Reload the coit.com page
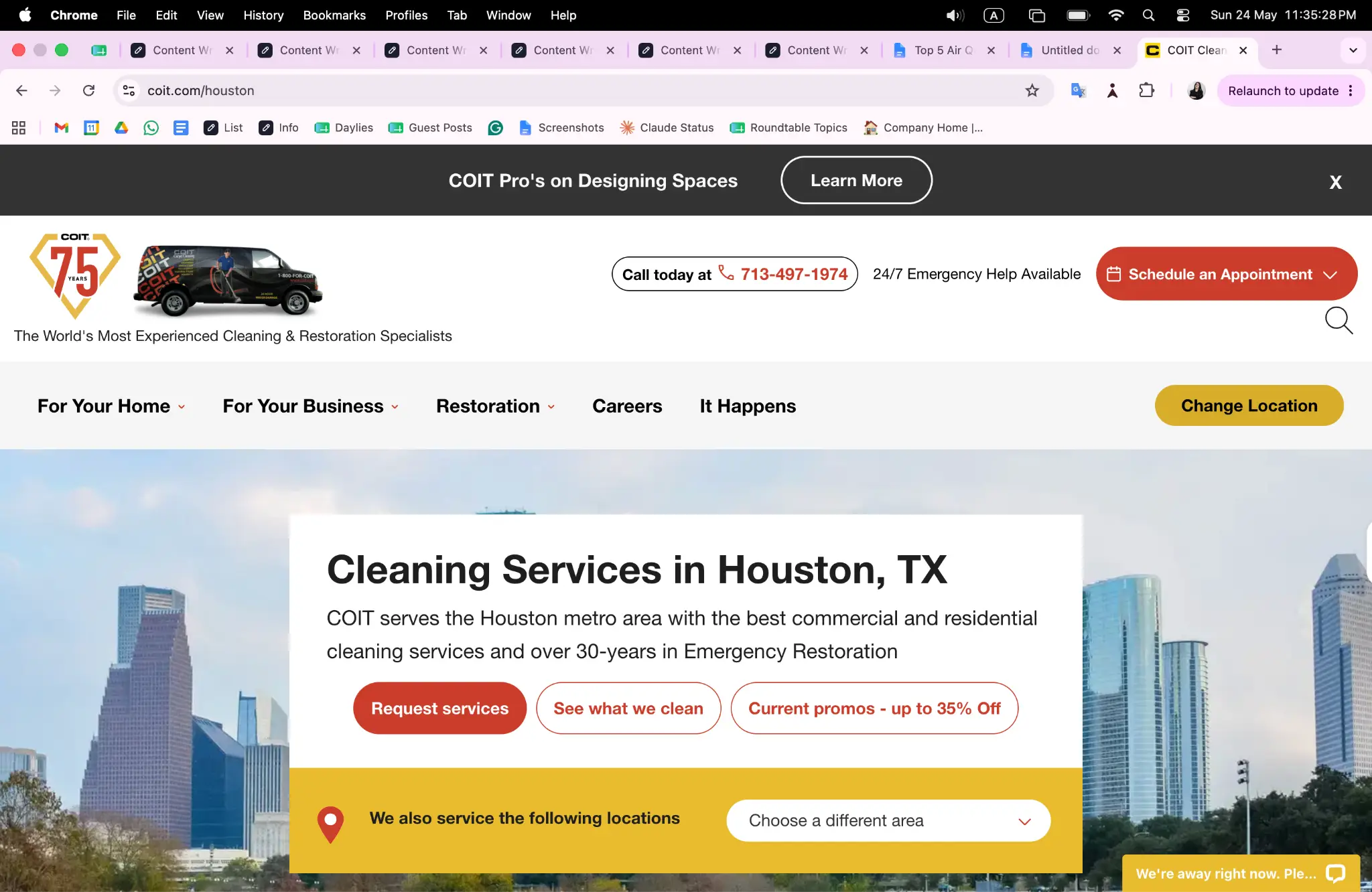1372x892 pixels. 88,90
